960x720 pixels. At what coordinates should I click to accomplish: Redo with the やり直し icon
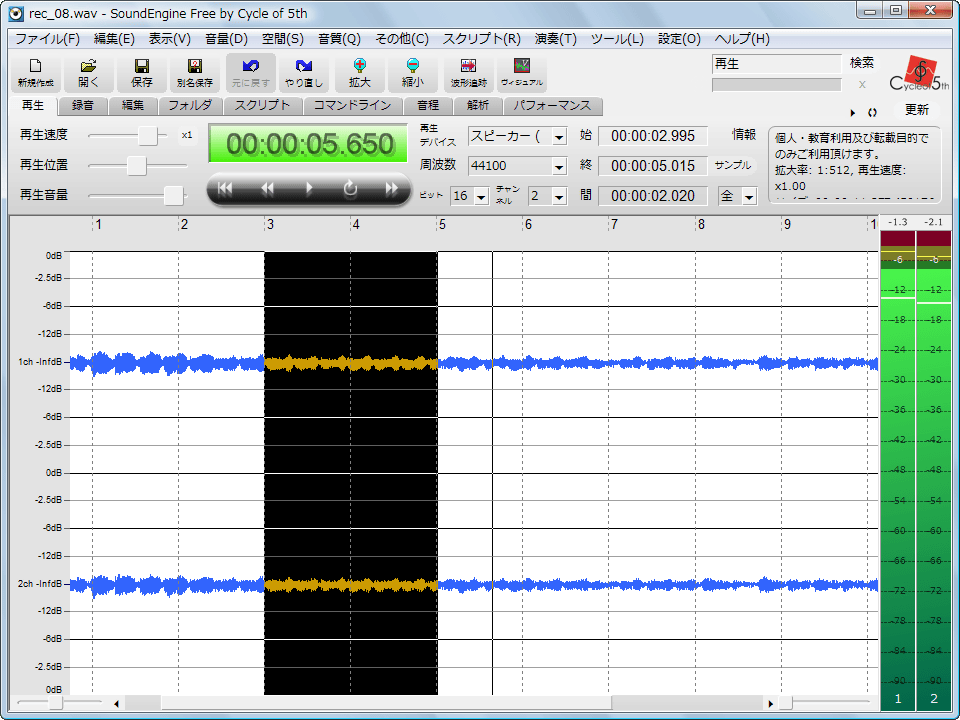(x=303, y=72)
